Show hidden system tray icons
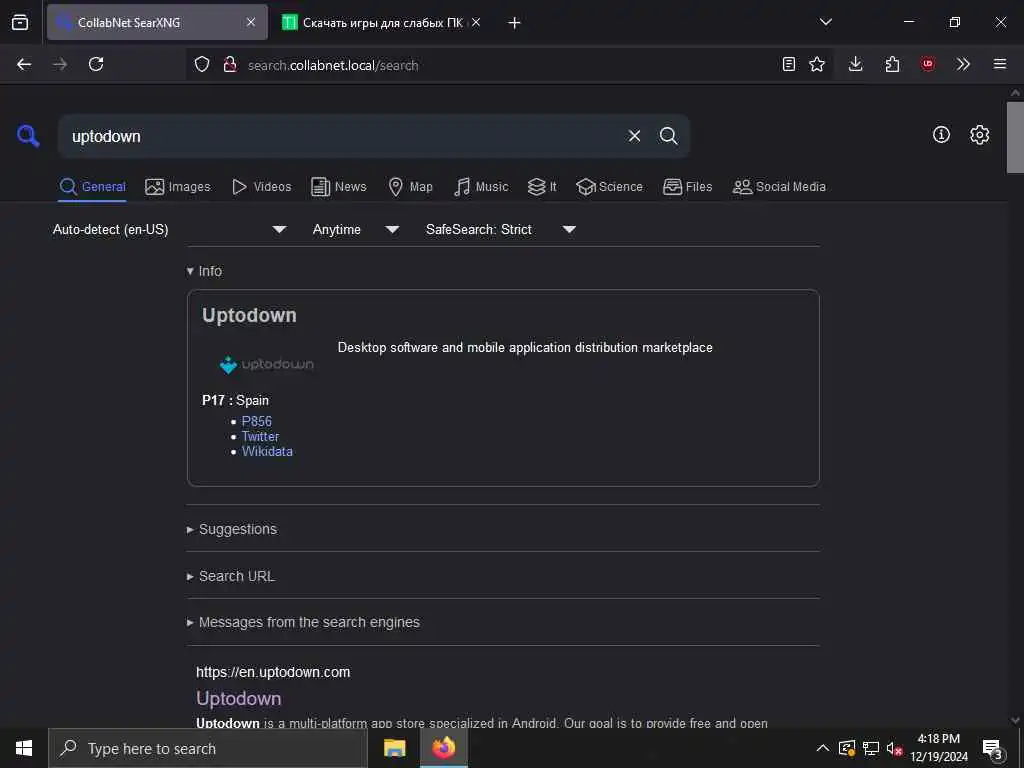 pos(823,748)
